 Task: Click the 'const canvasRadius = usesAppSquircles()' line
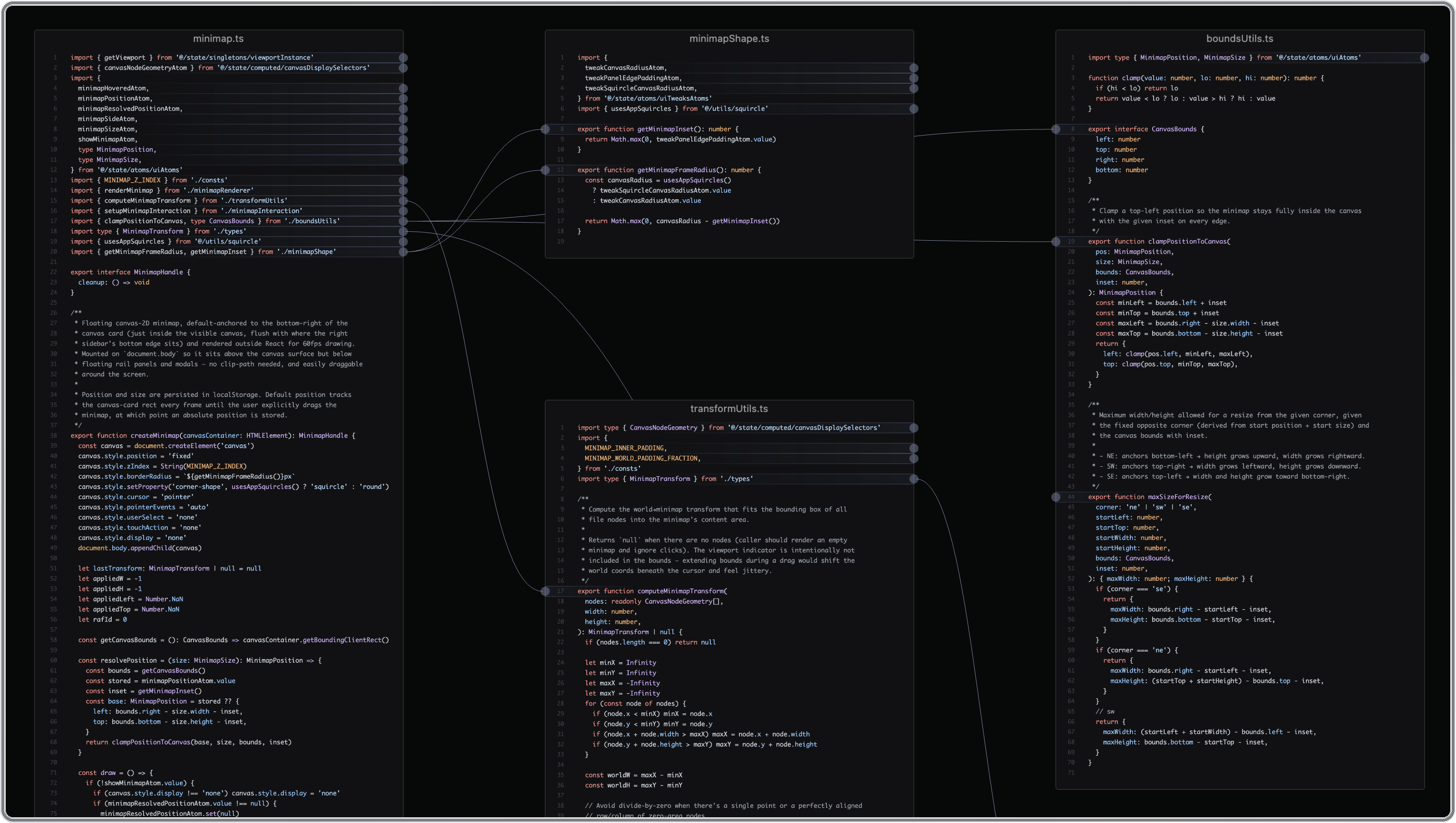(658, 180)
